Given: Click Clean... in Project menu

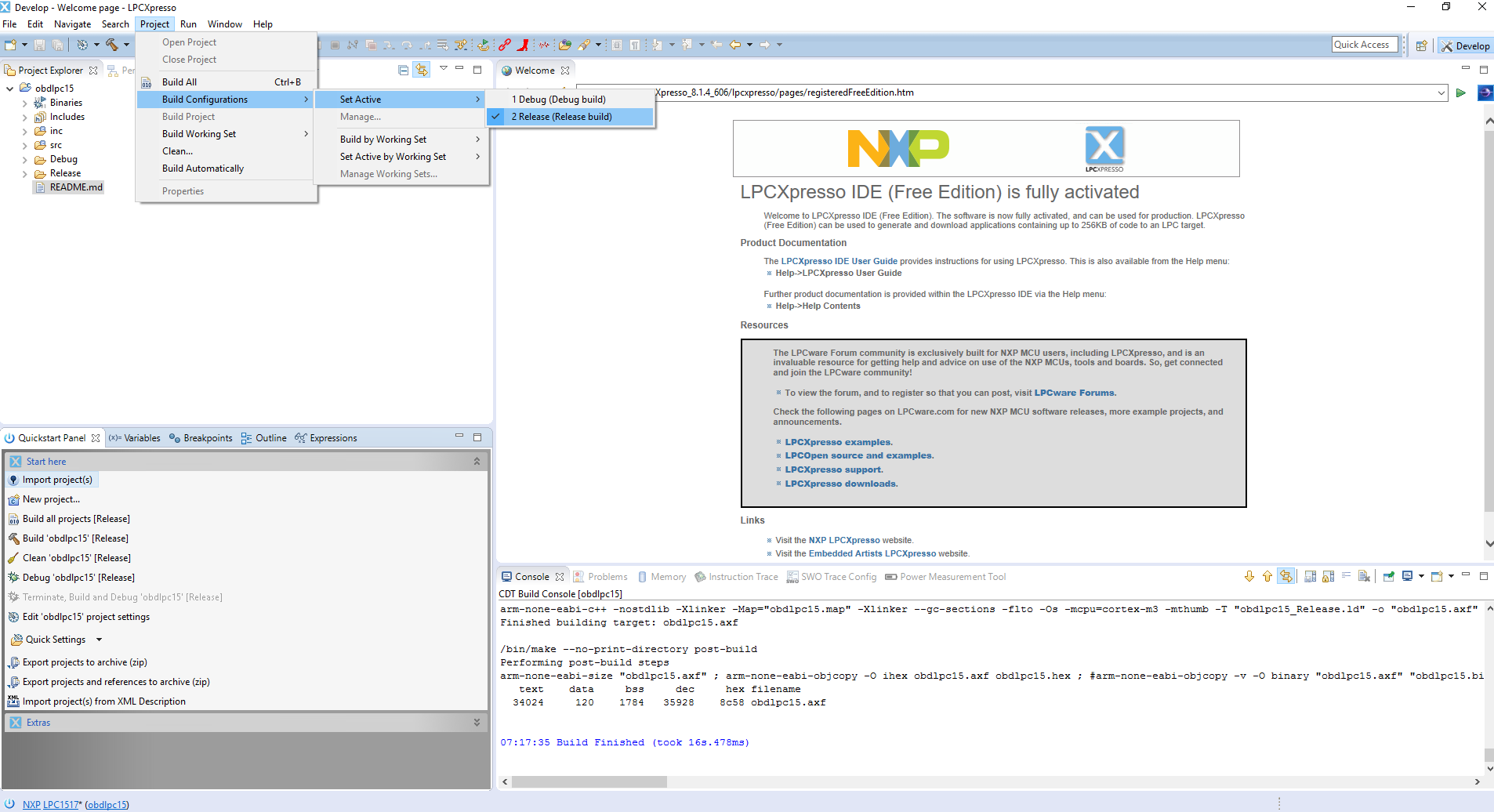Looking at the screenshot, I should coord(226,151).
